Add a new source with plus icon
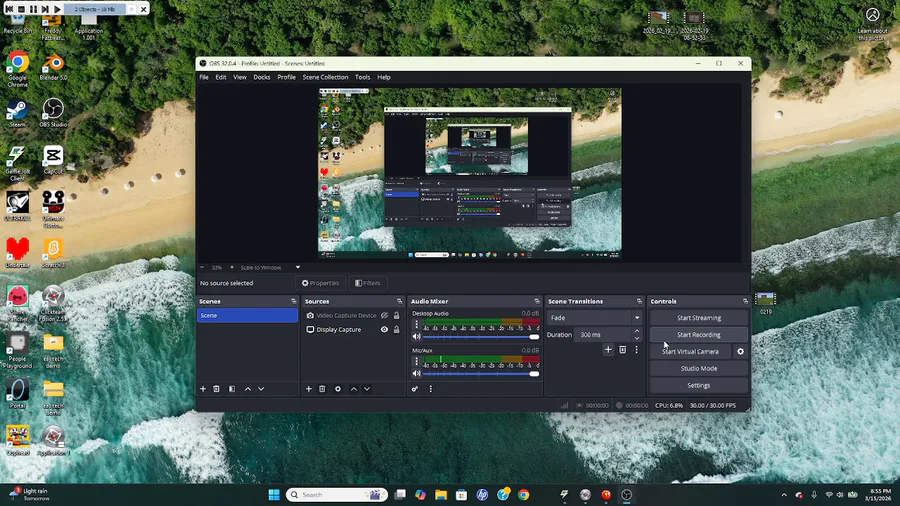This screenshot has width=900, height=506. [308, 389]
